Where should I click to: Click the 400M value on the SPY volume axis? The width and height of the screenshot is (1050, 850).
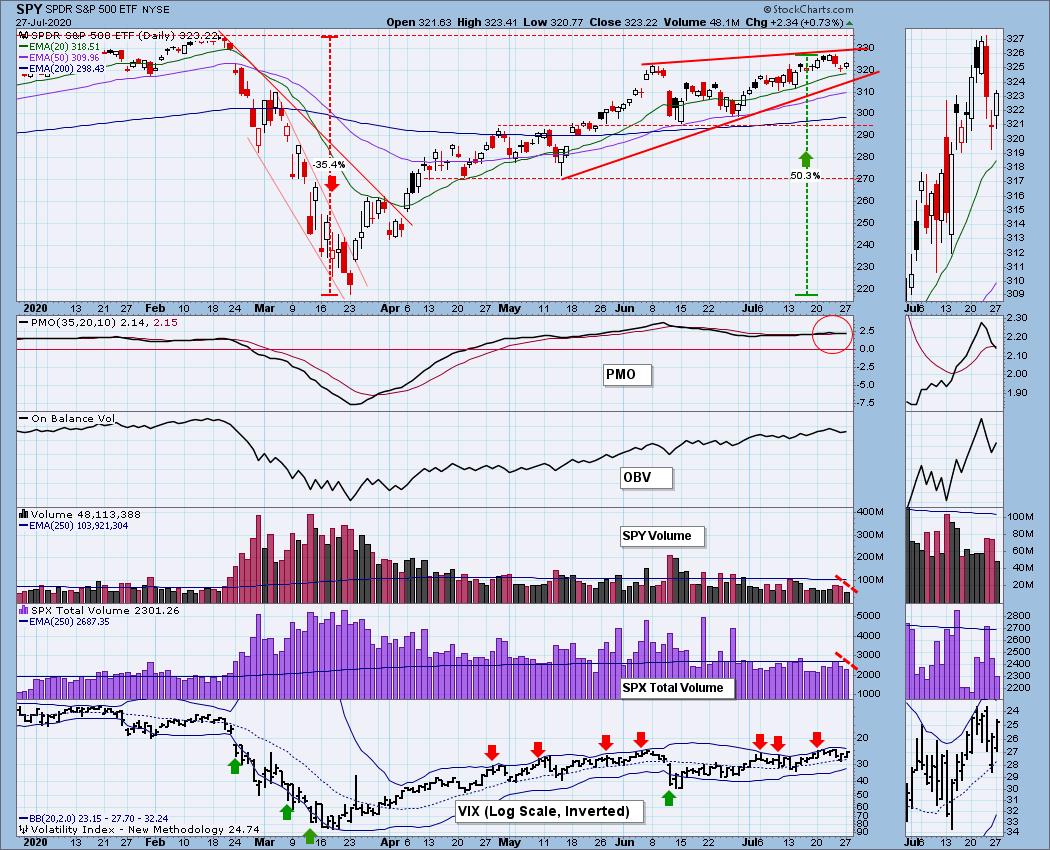tap(869, 512)
